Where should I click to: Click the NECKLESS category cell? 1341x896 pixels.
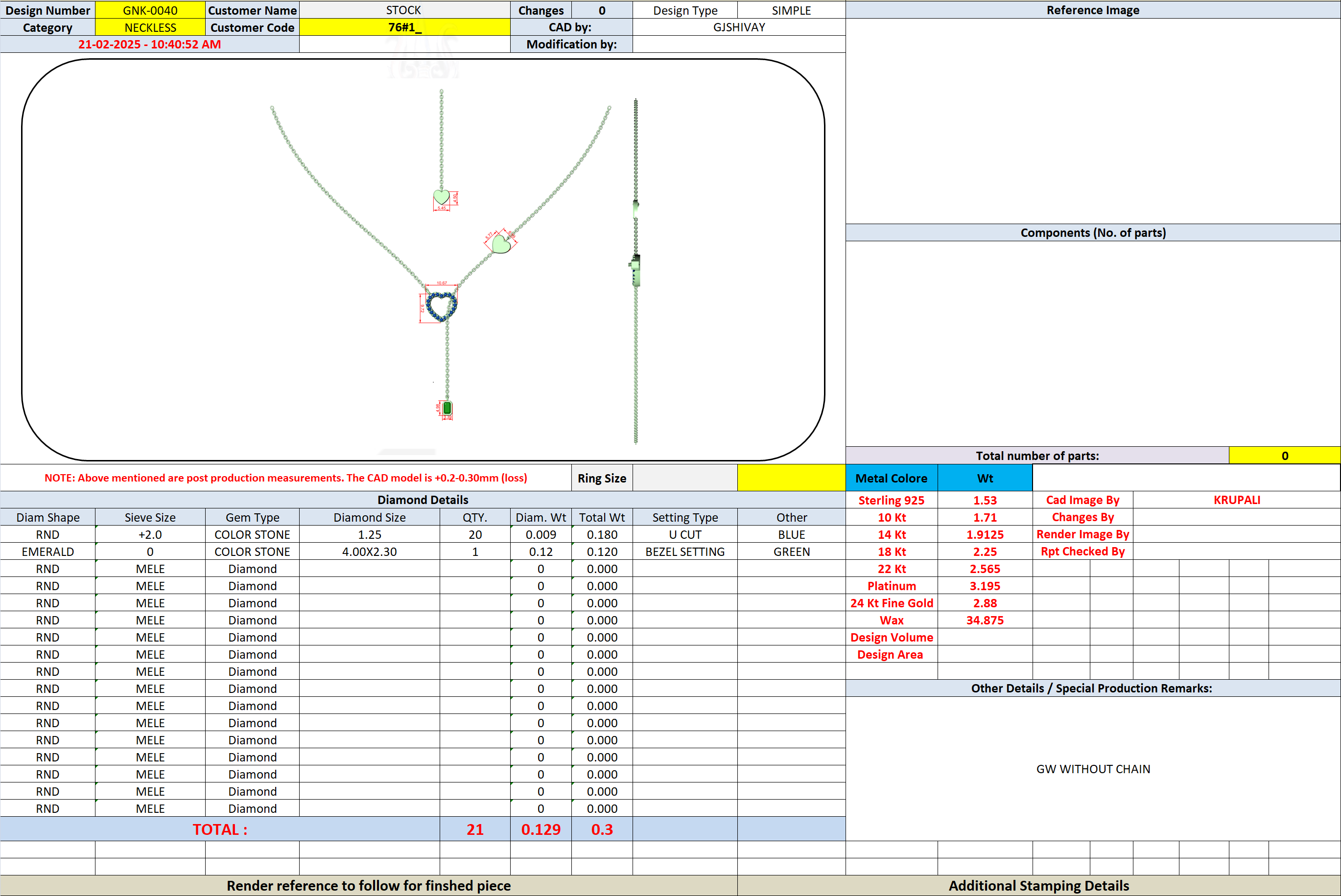tap(150, 27)
